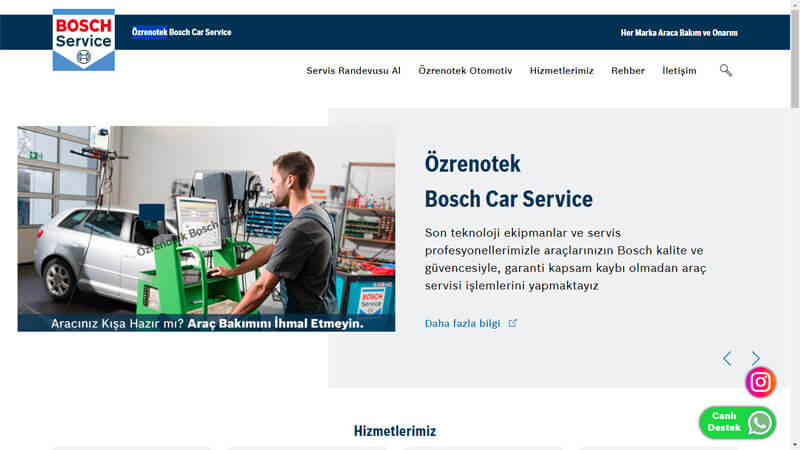Click Her Marka Araca Bakım ve Onarım text
Screen dimensions: 800x450
pyautogui.click(x=679, y=32)
